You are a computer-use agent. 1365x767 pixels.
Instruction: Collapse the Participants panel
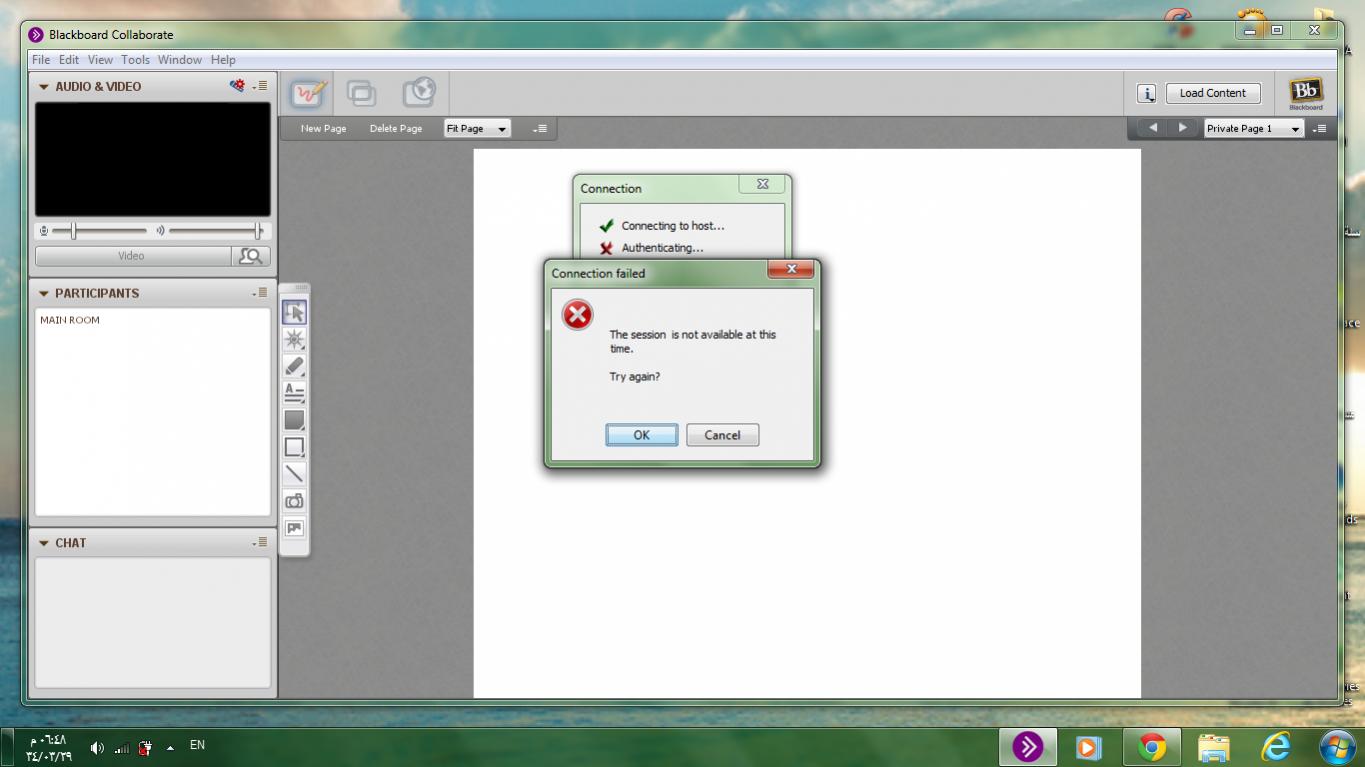tap(44, 294)
